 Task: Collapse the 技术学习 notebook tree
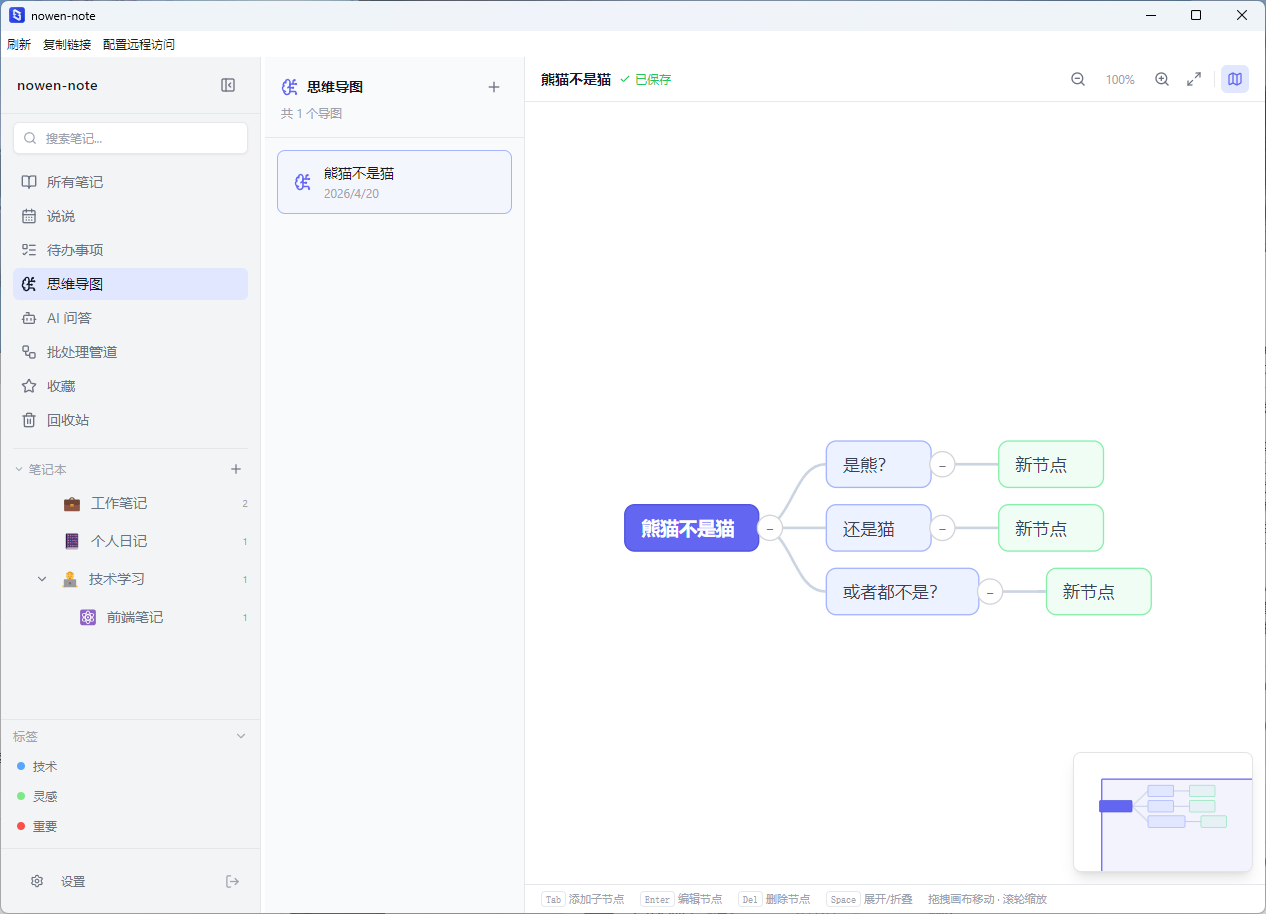click(42, 579)
